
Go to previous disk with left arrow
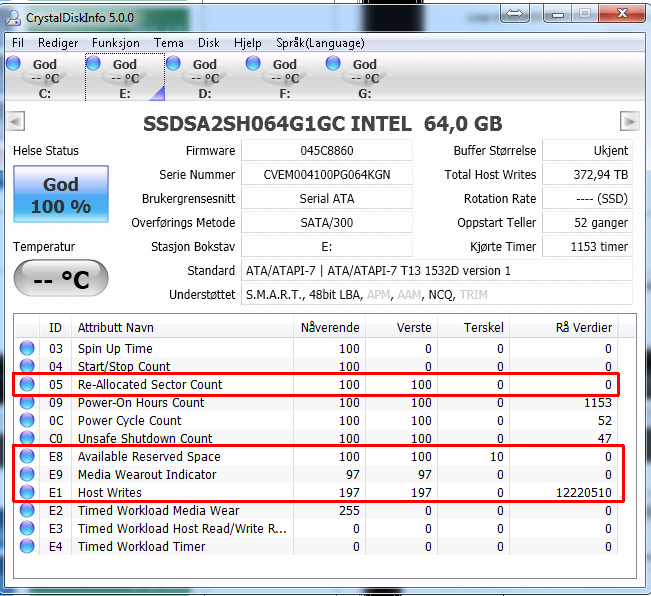(x=16, y=122)
